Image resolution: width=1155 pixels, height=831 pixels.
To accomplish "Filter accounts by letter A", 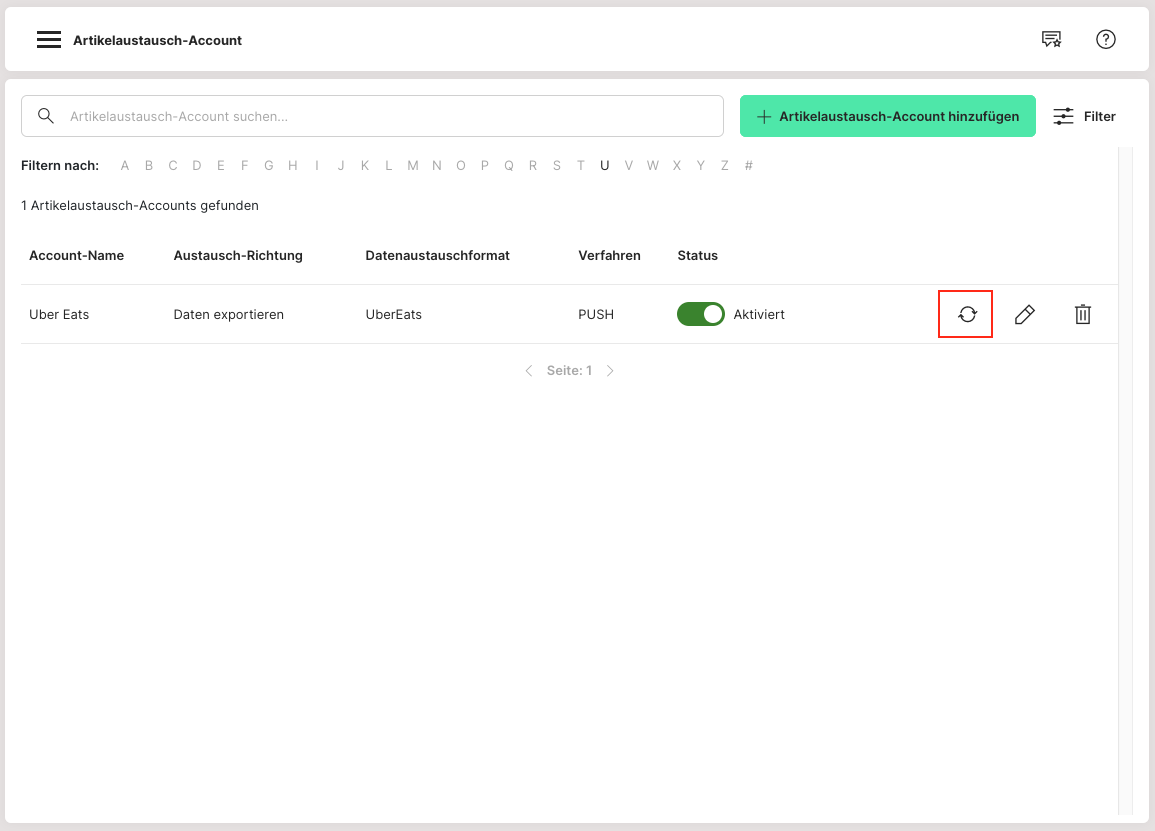I will (x=125, y=166).
